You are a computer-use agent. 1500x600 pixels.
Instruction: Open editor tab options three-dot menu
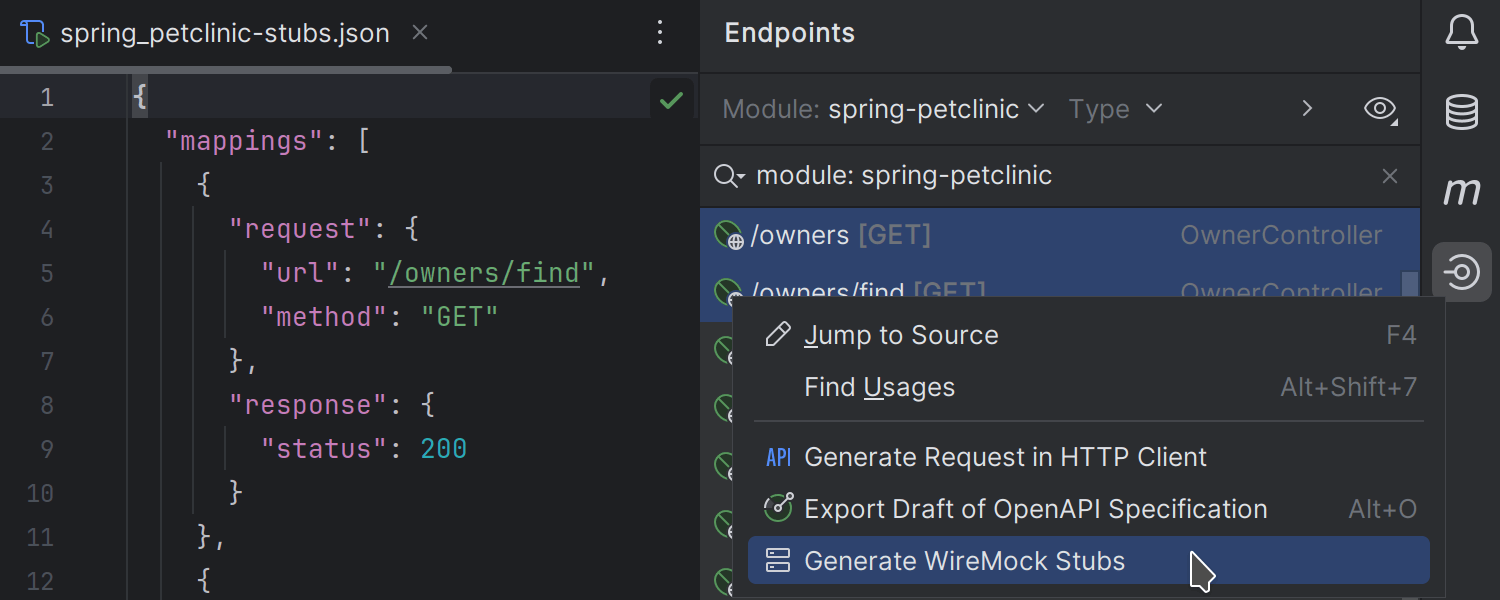click(659, 33)
